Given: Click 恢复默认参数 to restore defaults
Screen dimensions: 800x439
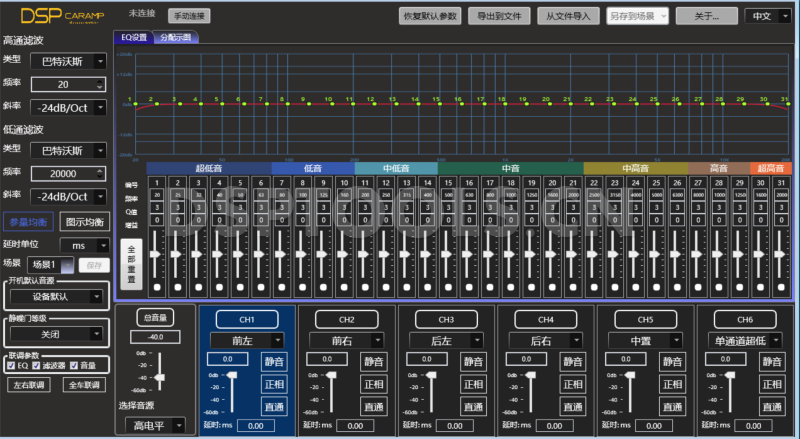Looking at the screenshot, I should pyautogui.click(x=429, y=16).
